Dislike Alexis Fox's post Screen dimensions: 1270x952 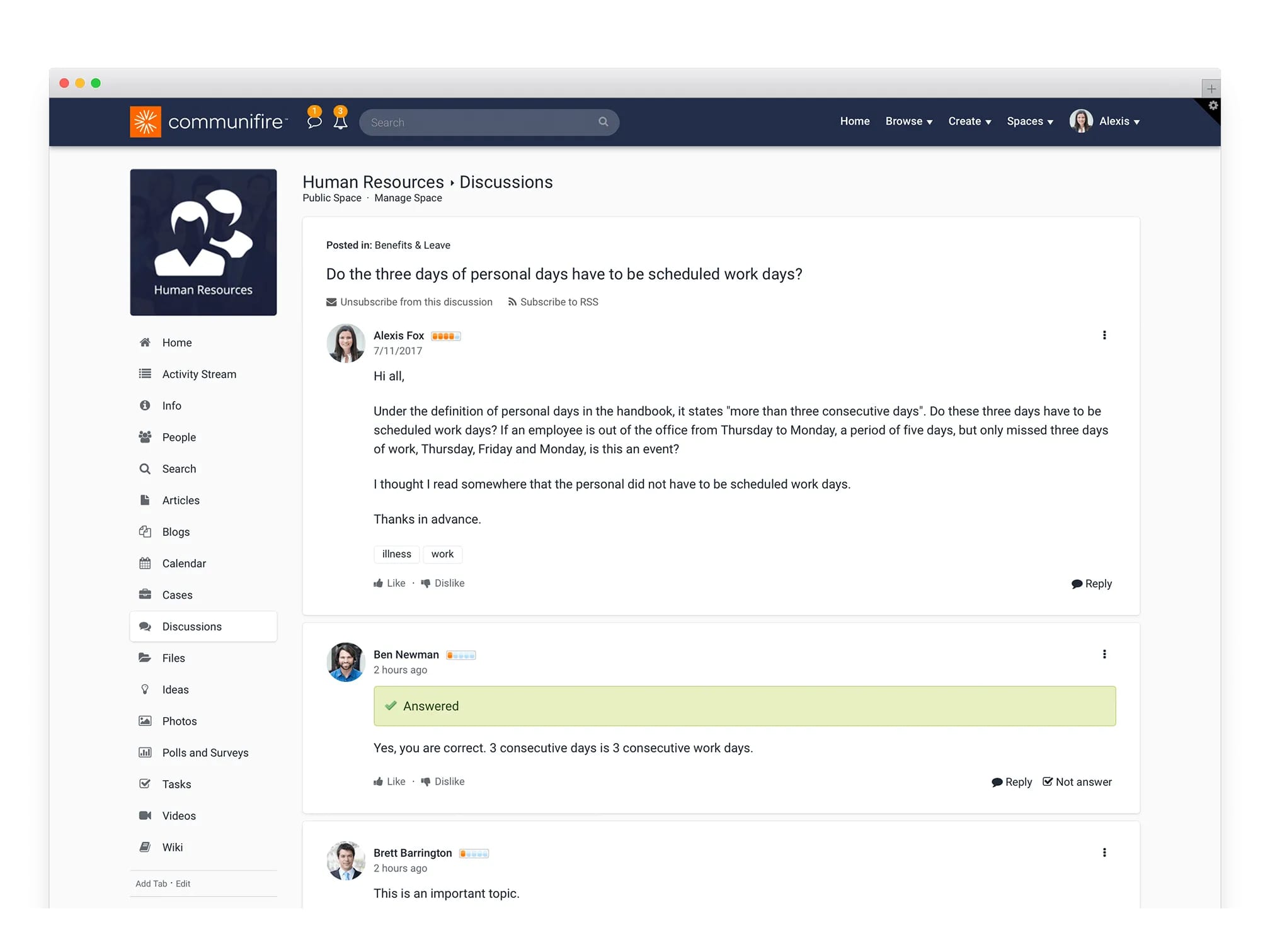[443, 584]
